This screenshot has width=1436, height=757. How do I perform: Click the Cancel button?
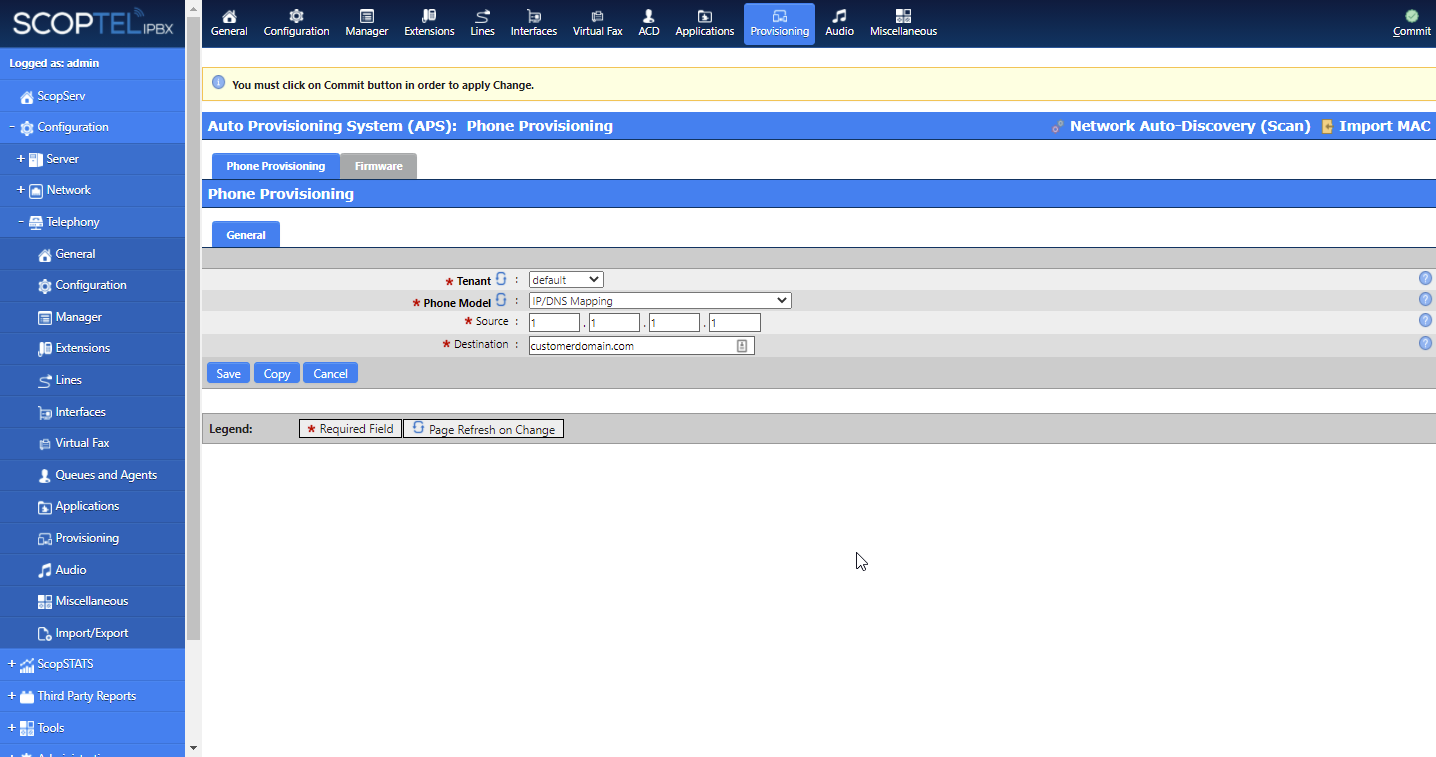coord(330,373)
